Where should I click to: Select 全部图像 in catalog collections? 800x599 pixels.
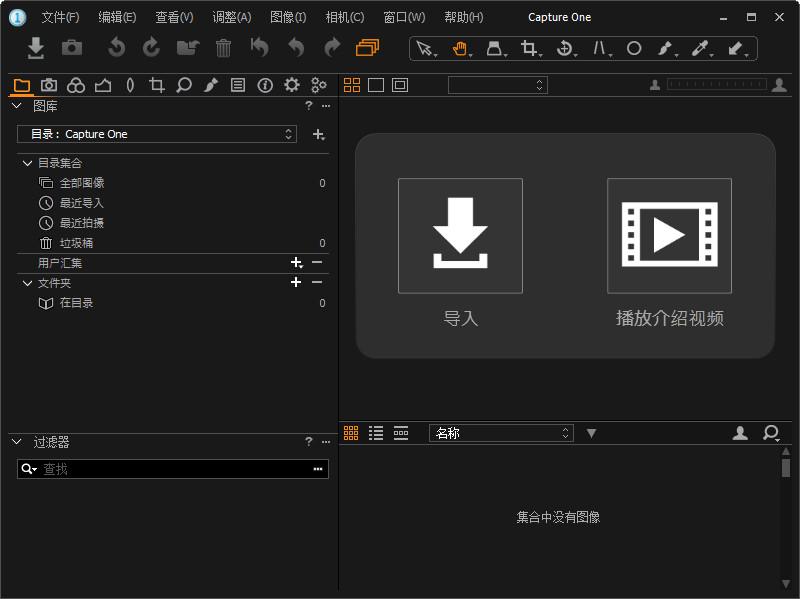click(x=173, y=183)
